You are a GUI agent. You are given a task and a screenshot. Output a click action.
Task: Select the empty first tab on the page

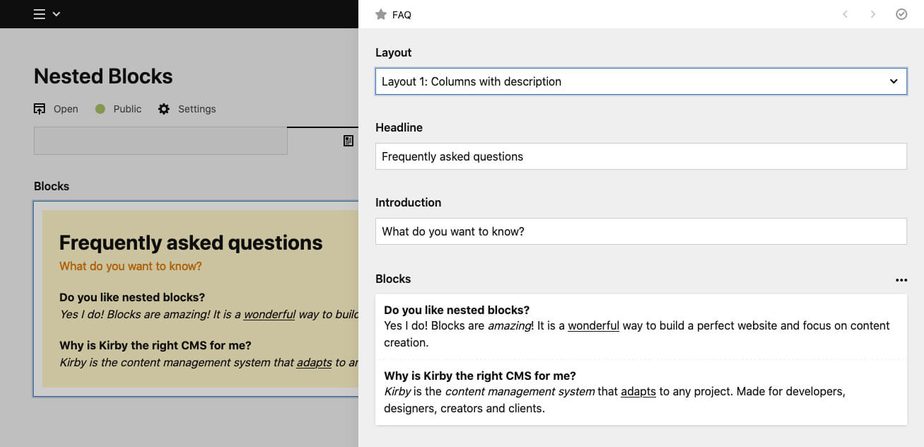coord(160,141)
